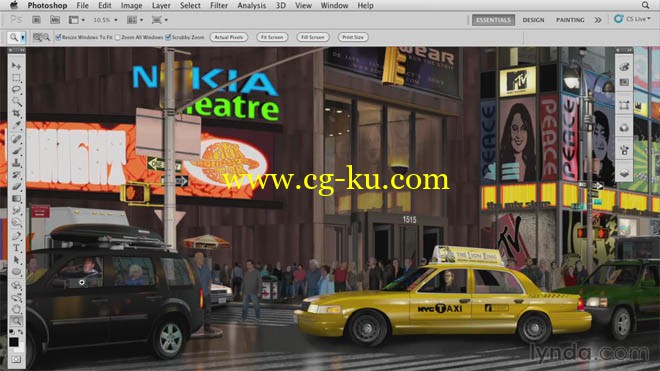Screen dimensions: 660x371
Task: Toggle Resize Windows To Fit checkbox
Action: click(x=59, y=37)
